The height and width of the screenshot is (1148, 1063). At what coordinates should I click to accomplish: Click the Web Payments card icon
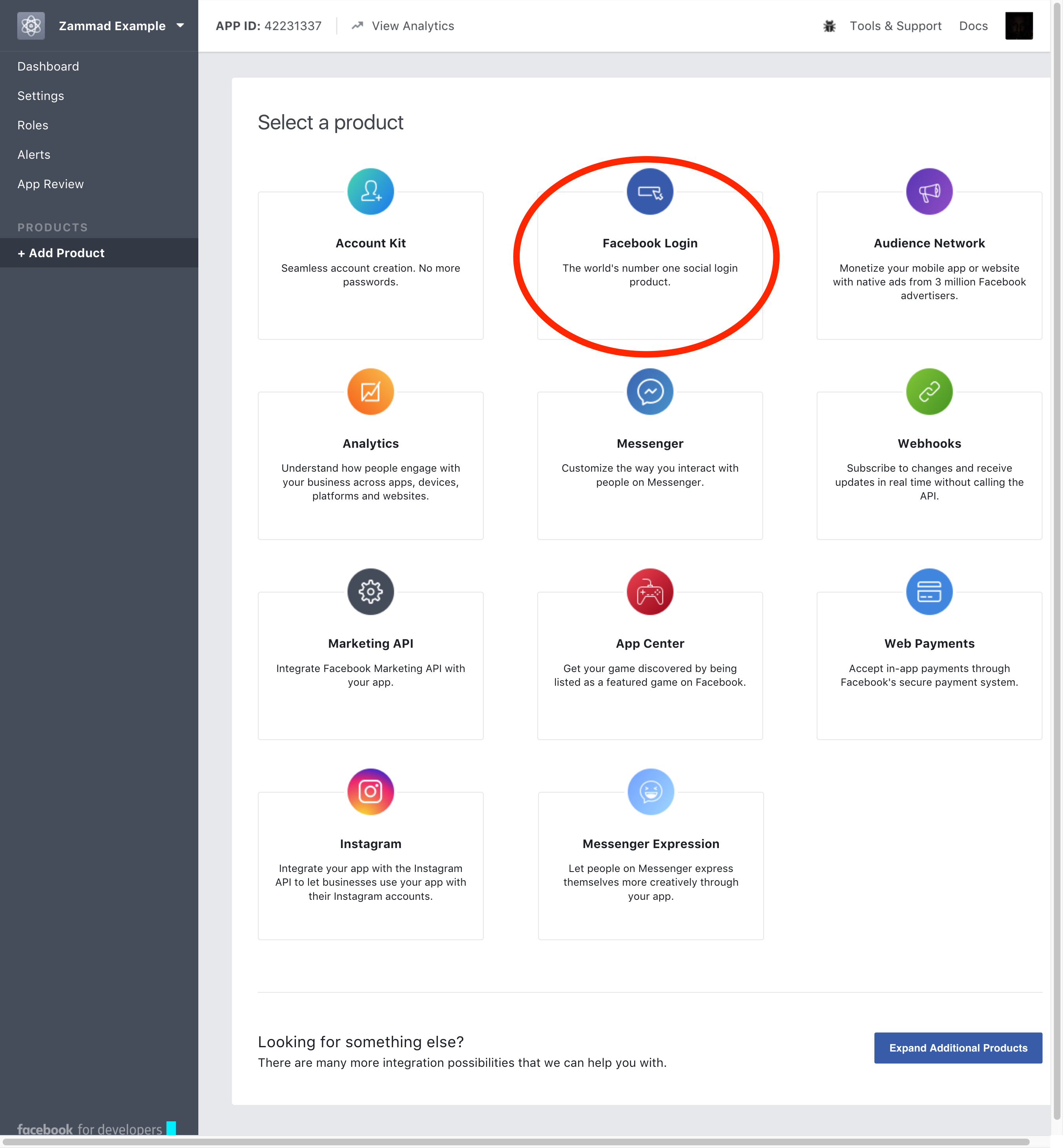coord(929,592)
